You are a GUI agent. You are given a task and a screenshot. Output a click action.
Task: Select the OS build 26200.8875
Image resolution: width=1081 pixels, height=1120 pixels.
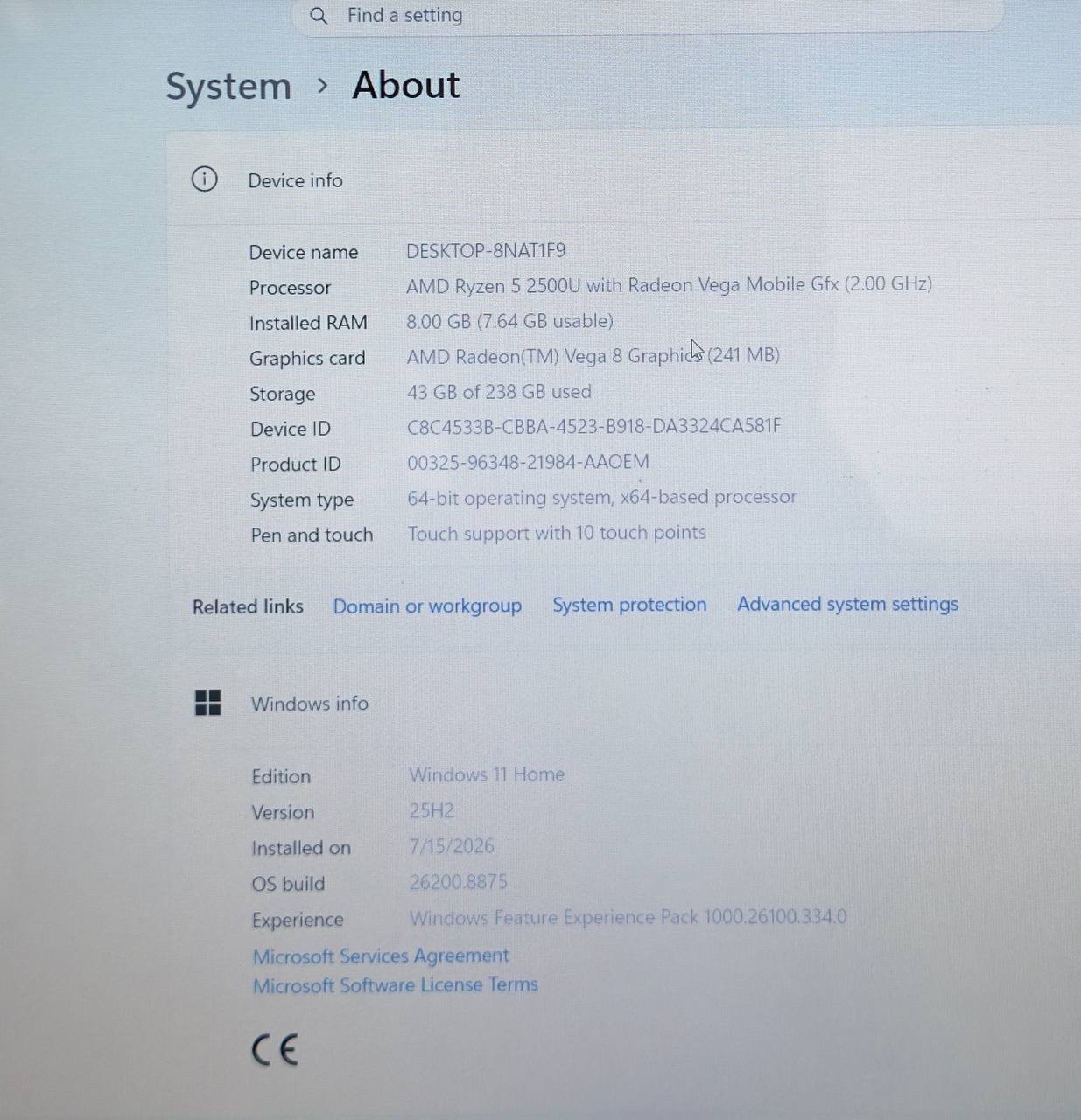pyautogui.click(x=459, y=883)
